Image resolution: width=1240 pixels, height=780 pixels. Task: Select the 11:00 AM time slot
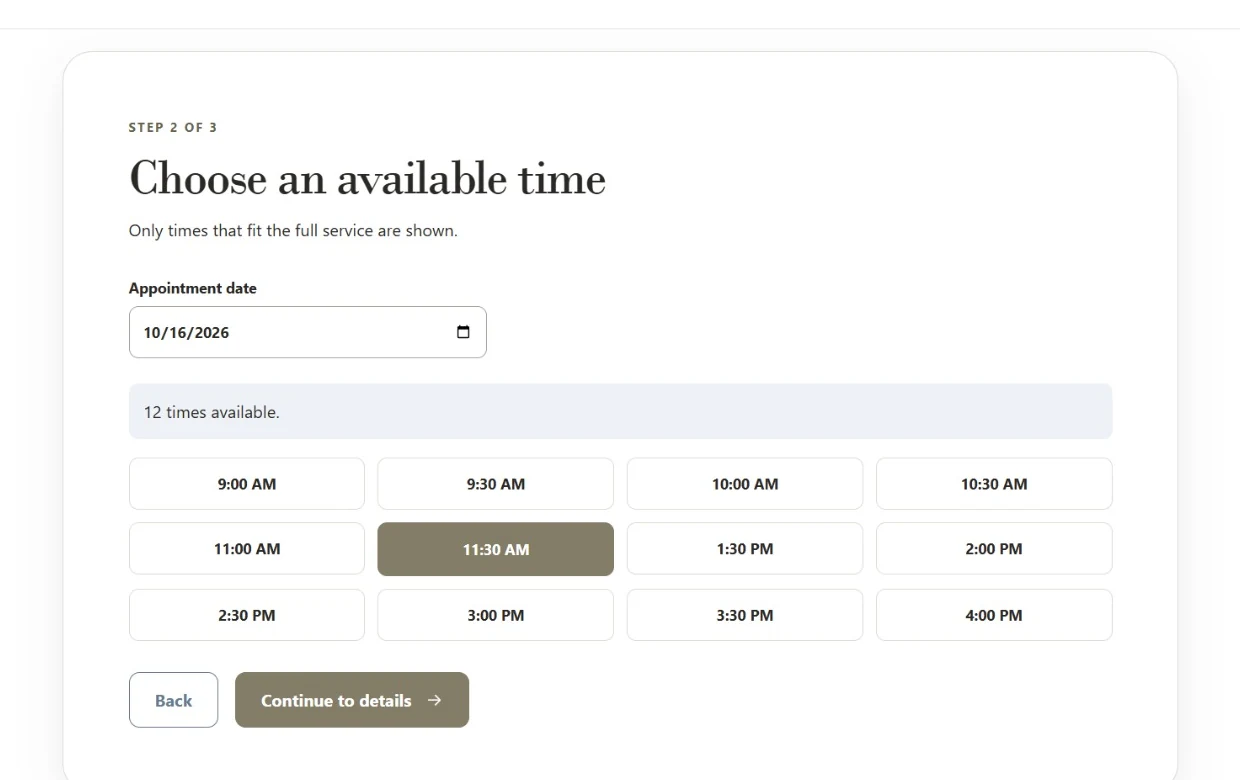(247, 549)
